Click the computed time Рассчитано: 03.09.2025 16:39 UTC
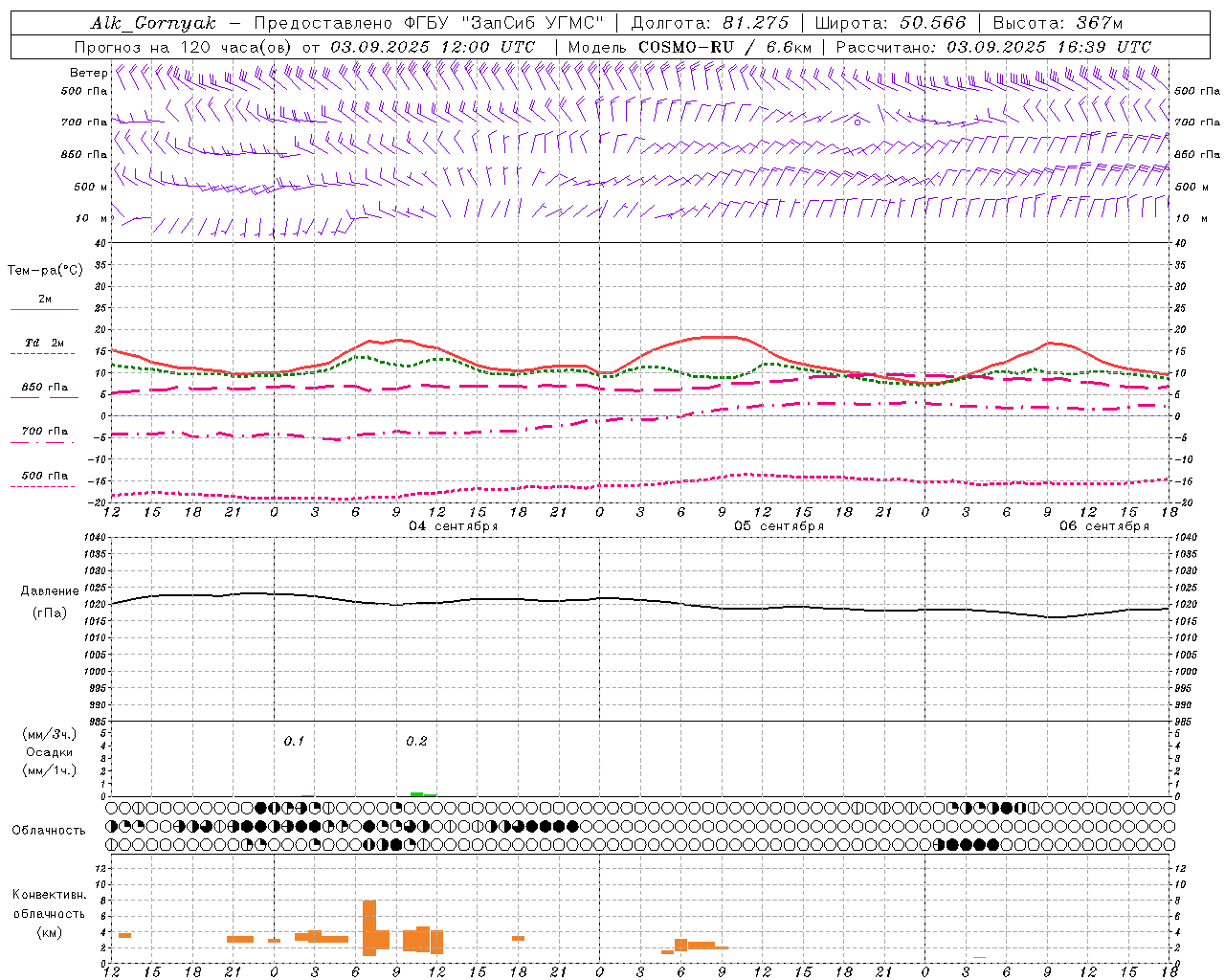Image resolution: width=1225 pixels, height=980 pixels. click(x=993, y=47)
